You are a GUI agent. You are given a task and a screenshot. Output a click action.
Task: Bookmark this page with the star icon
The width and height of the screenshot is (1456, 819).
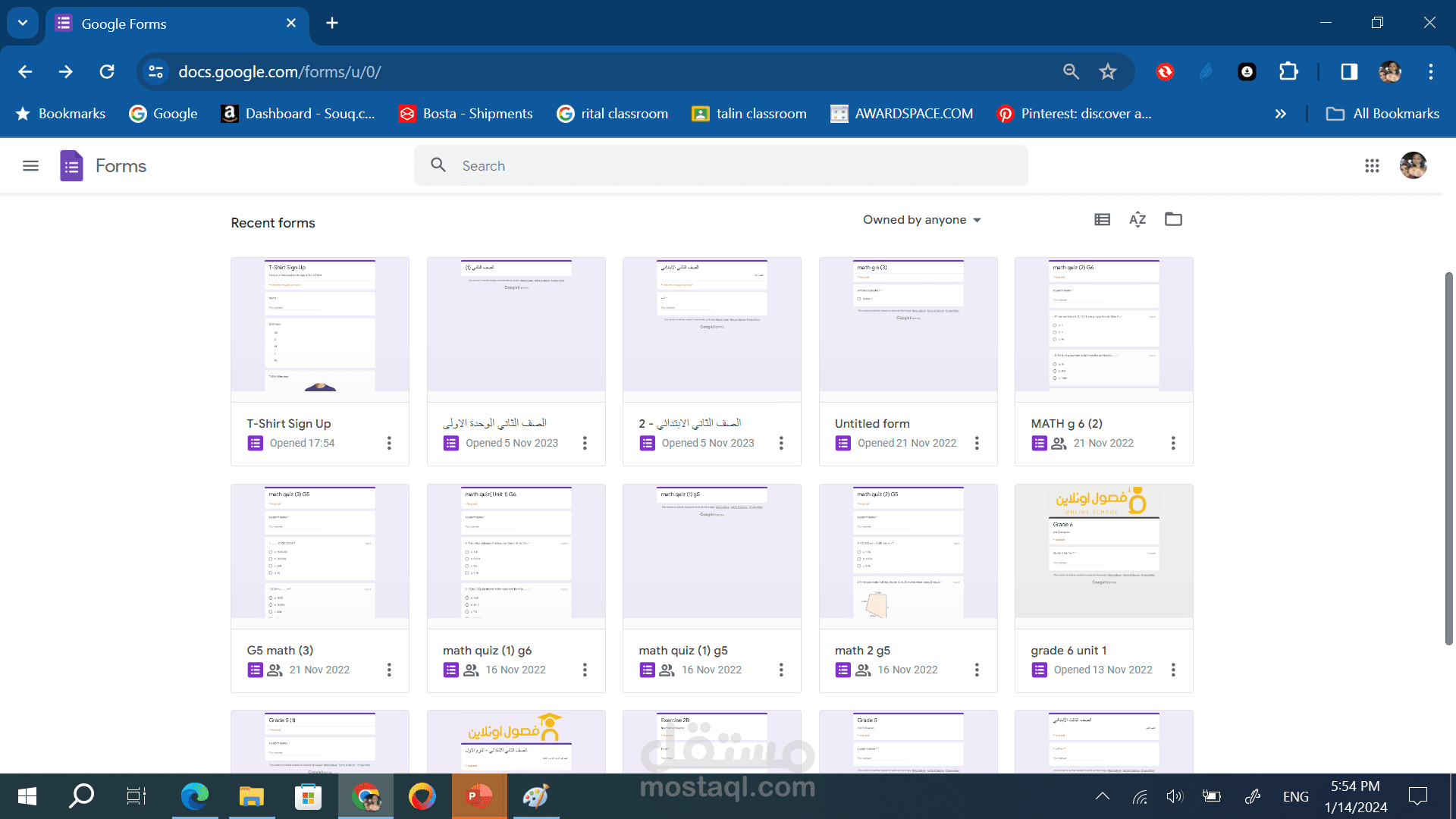coord(1108,71)
